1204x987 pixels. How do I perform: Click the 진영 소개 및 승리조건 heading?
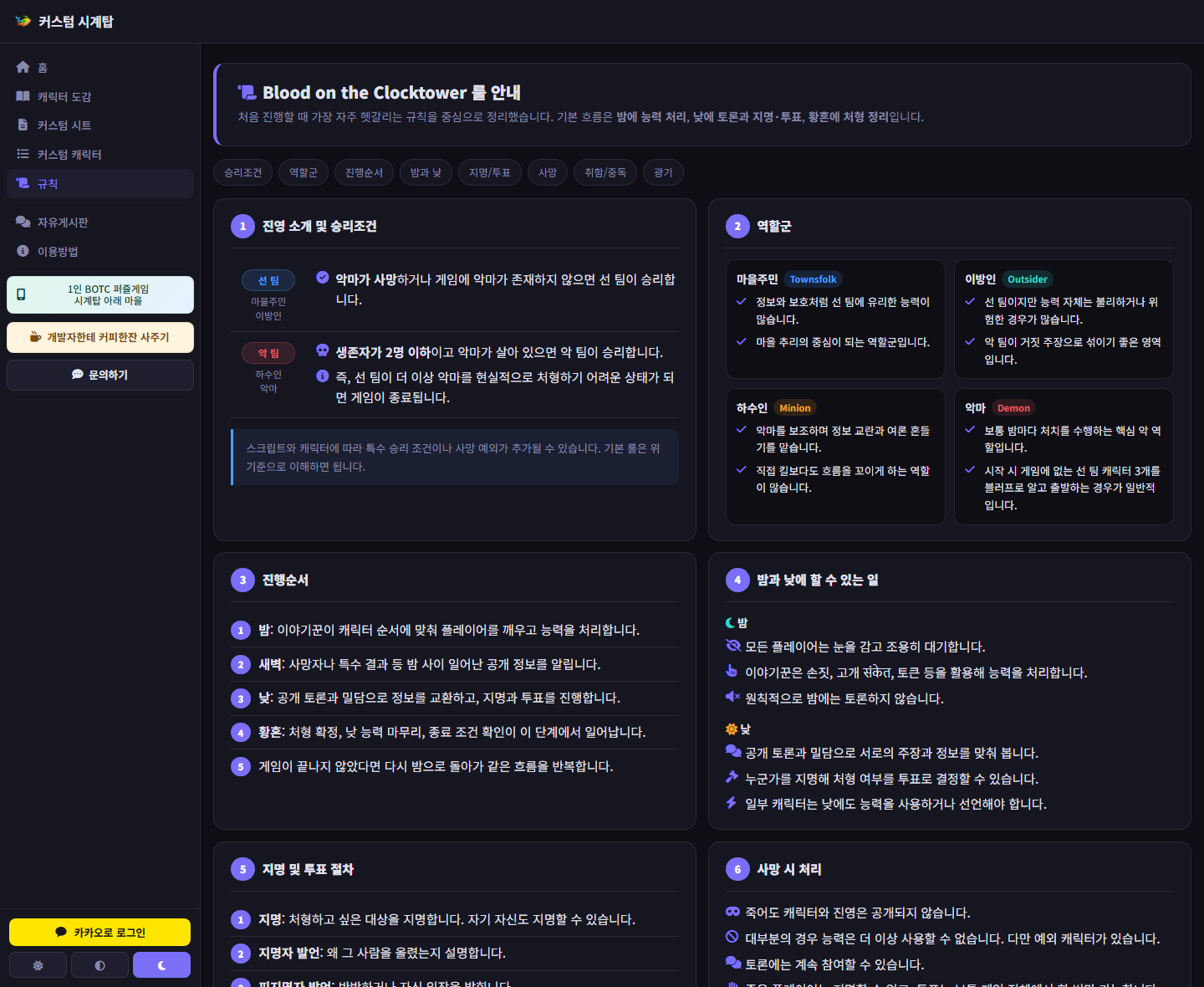[319, 226]
